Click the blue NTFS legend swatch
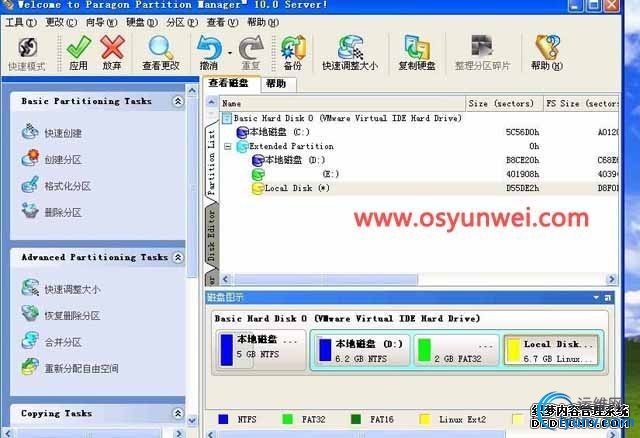 pyautogui.click(x=223, y=419)
